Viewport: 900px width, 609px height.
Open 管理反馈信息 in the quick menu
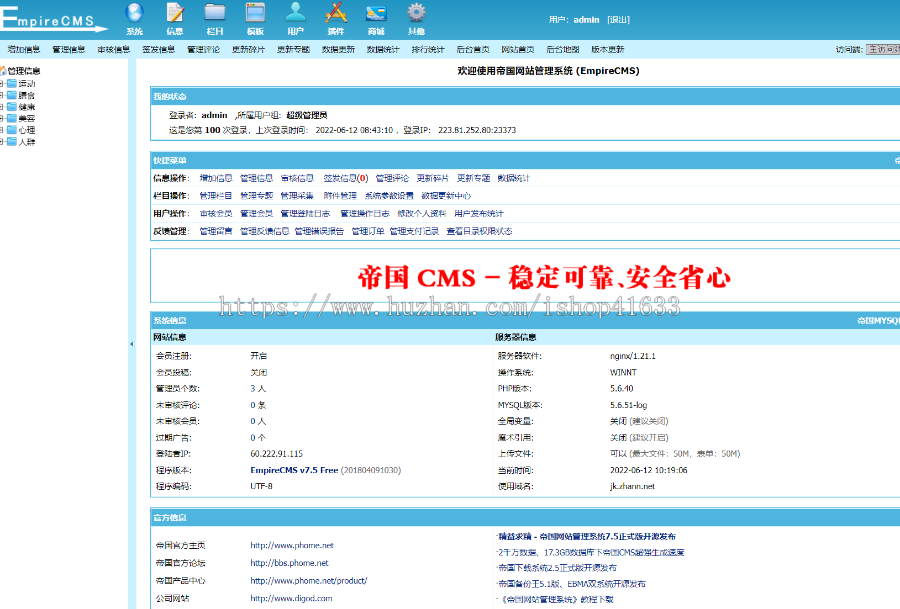[265, 231]
